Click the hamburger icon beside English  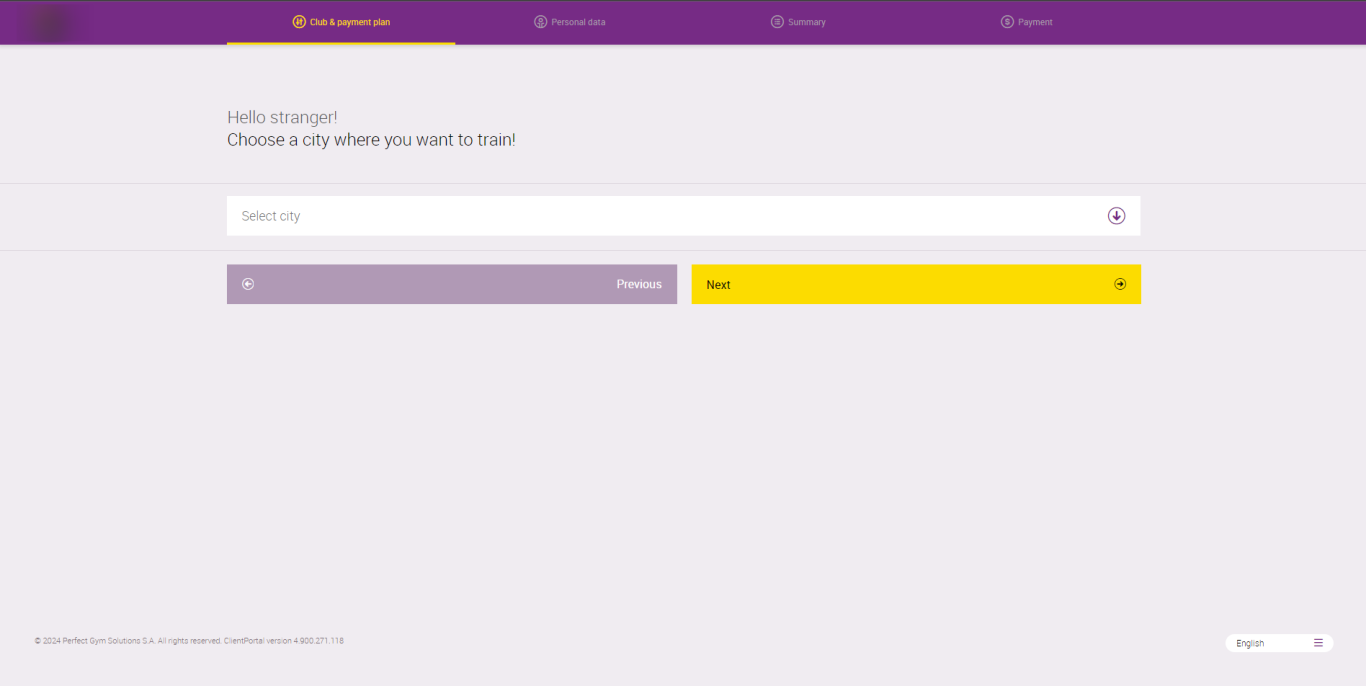(x=1318, y=643)
